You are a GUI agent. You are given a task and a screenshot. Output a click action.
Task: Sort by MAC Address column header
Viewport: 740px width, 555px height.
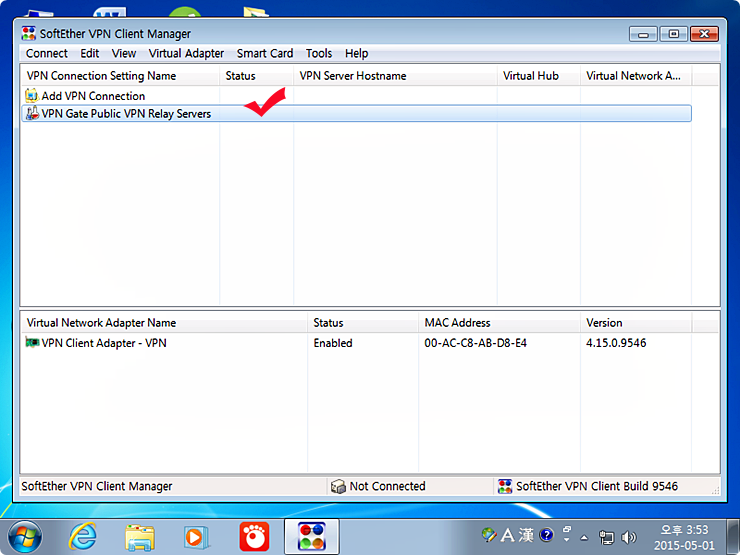[x=499, y=323]
